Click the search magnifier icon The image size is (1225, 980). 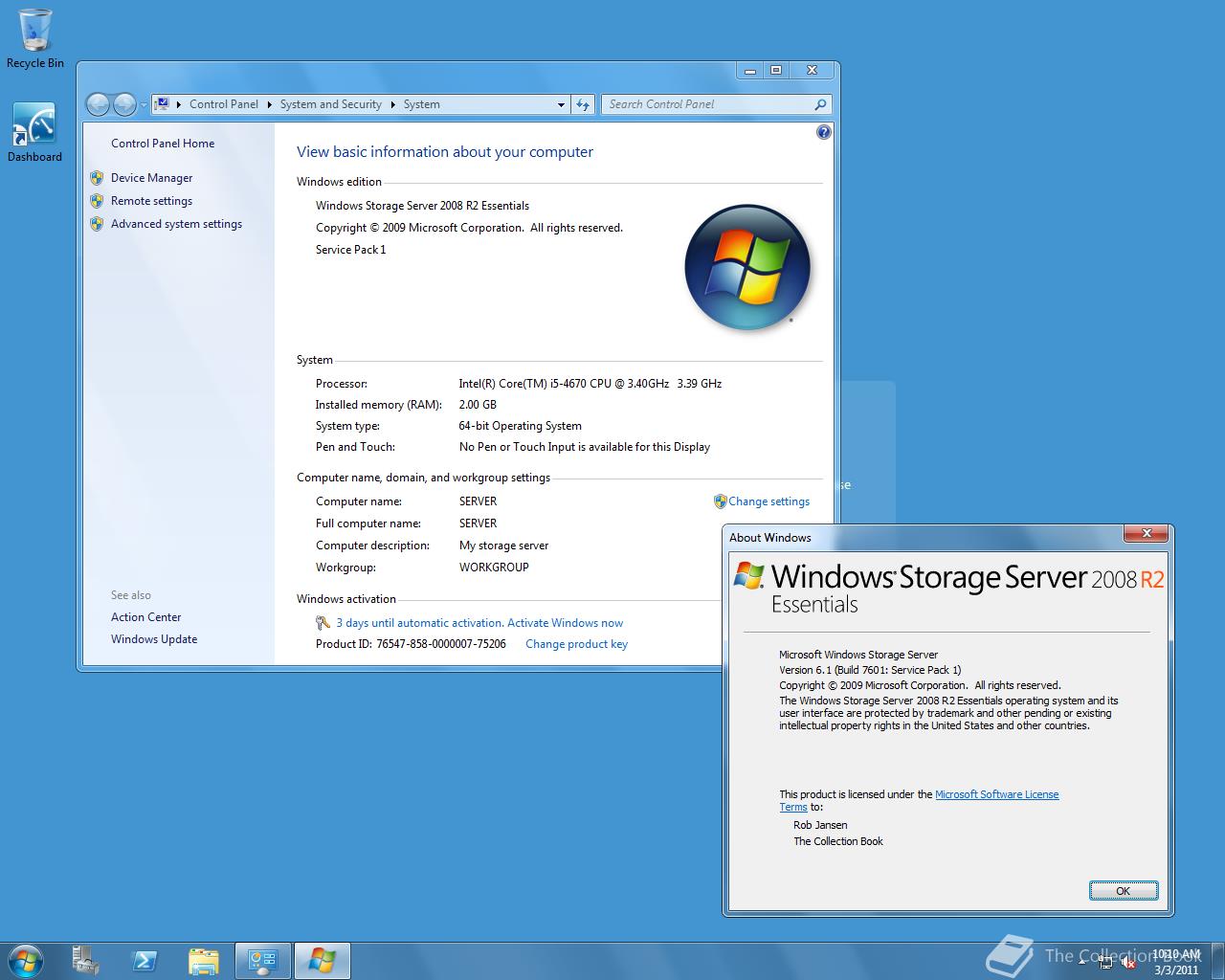coord(820,104)
